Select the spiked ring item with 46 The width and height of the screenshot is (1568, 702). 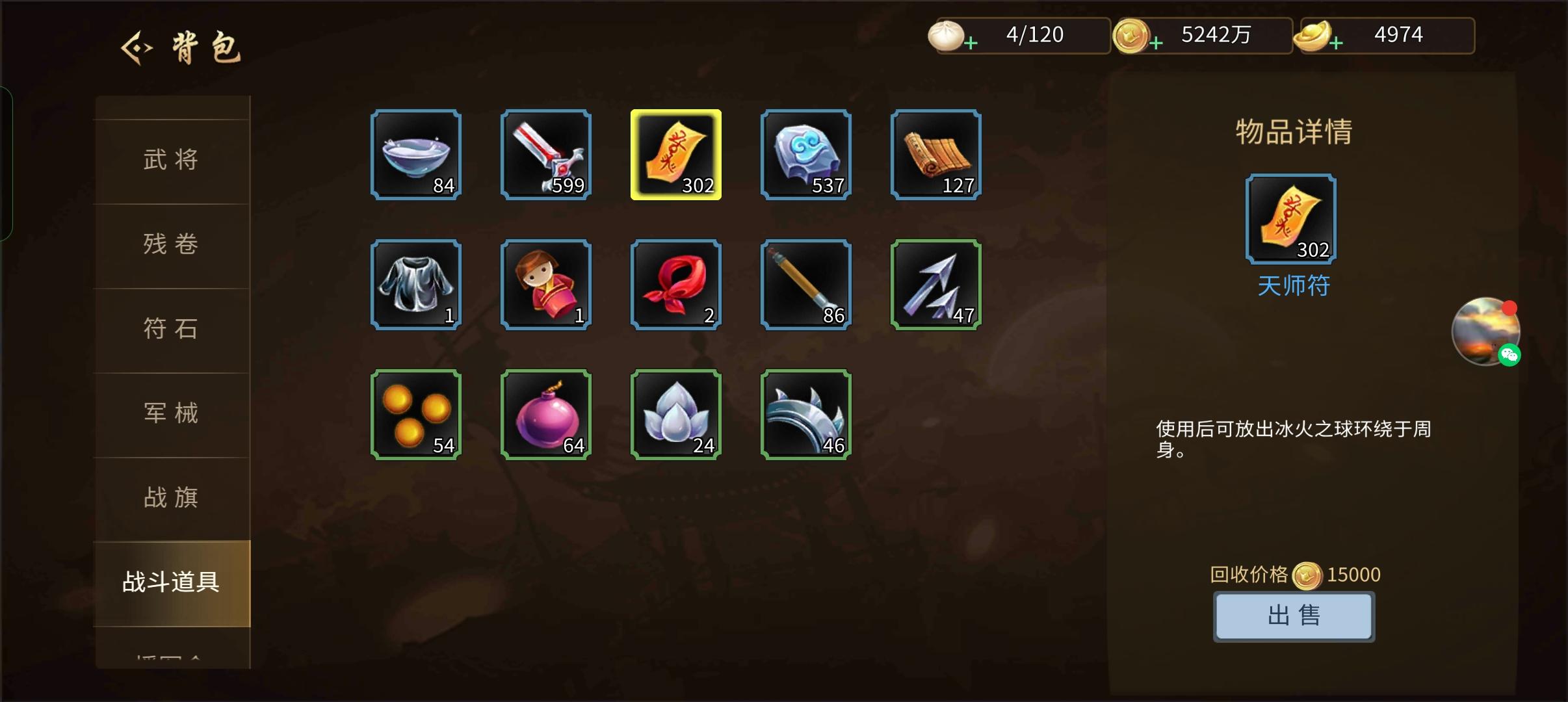click(806, 415)
